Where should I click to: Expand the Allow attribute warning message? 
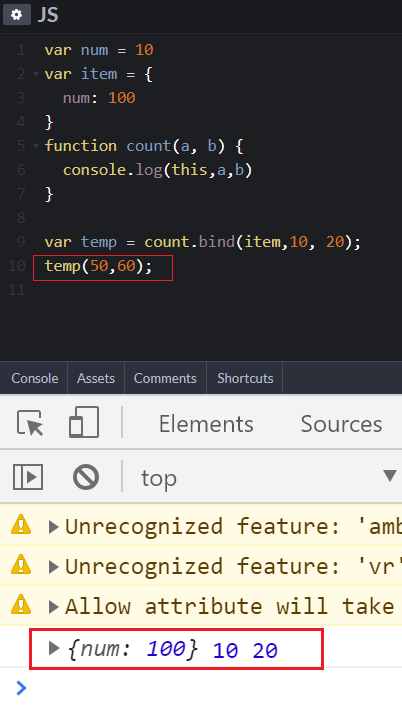click(53, 607)
